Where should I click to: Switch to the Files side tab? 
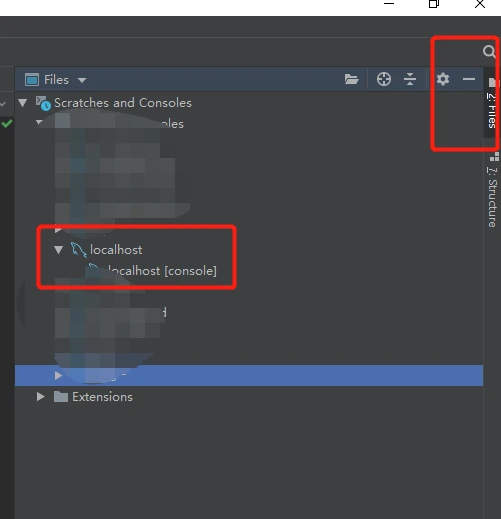pyautogui.click(x=492, y=103)
